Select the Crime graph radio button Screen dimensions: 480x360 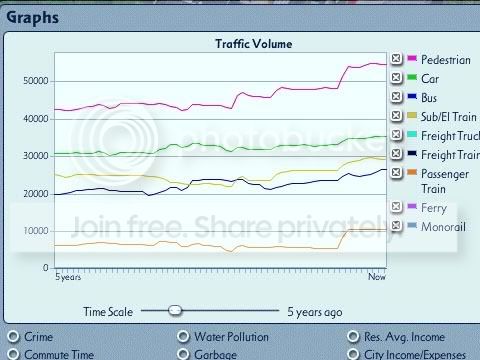pyautogui.click(x=13, y=336)
